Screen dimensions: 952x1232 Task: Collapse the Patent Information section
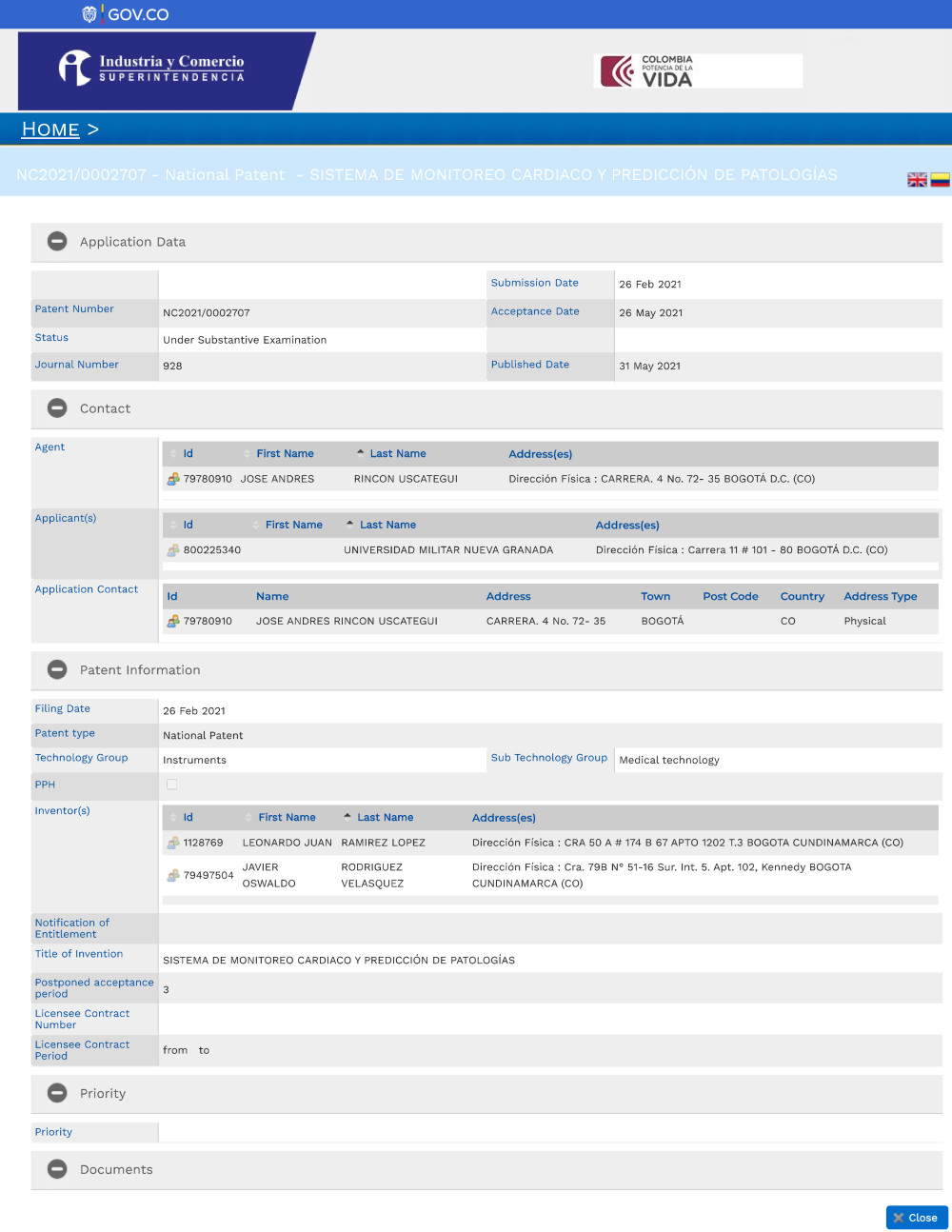tap(58, 670)
